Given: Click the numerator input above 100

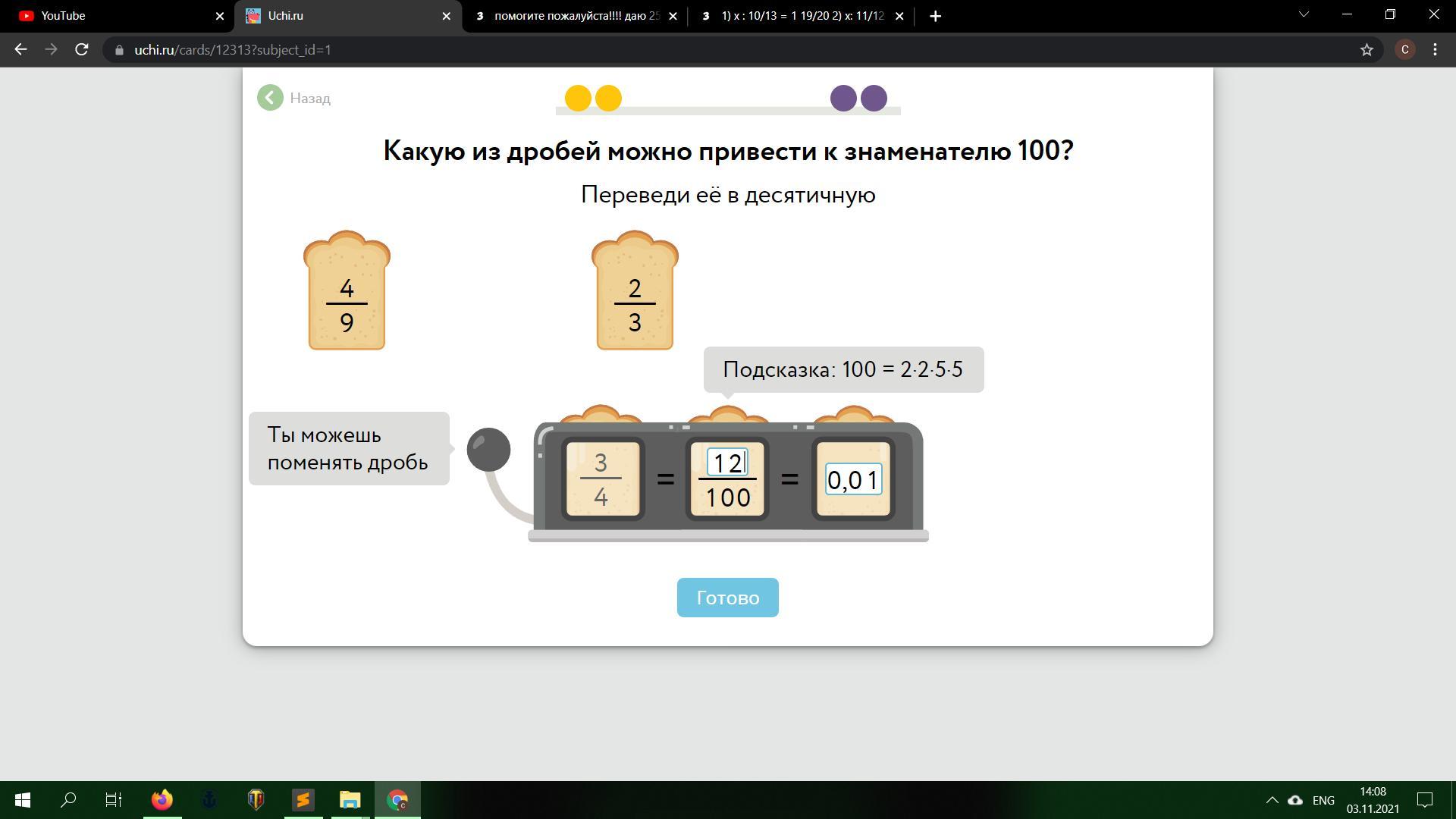Looking at the screenshot, I should 727,463.
